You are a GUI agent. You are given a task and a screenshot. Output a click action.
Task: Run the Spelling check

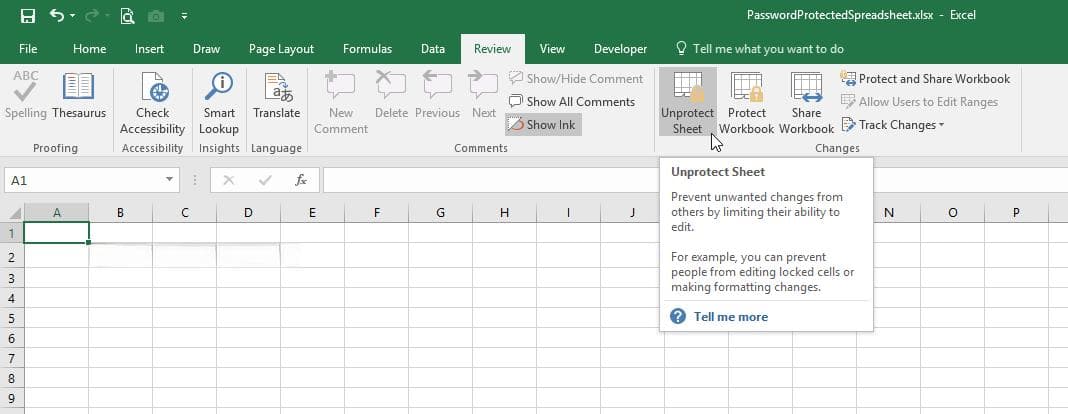click(x=26, y=95)
